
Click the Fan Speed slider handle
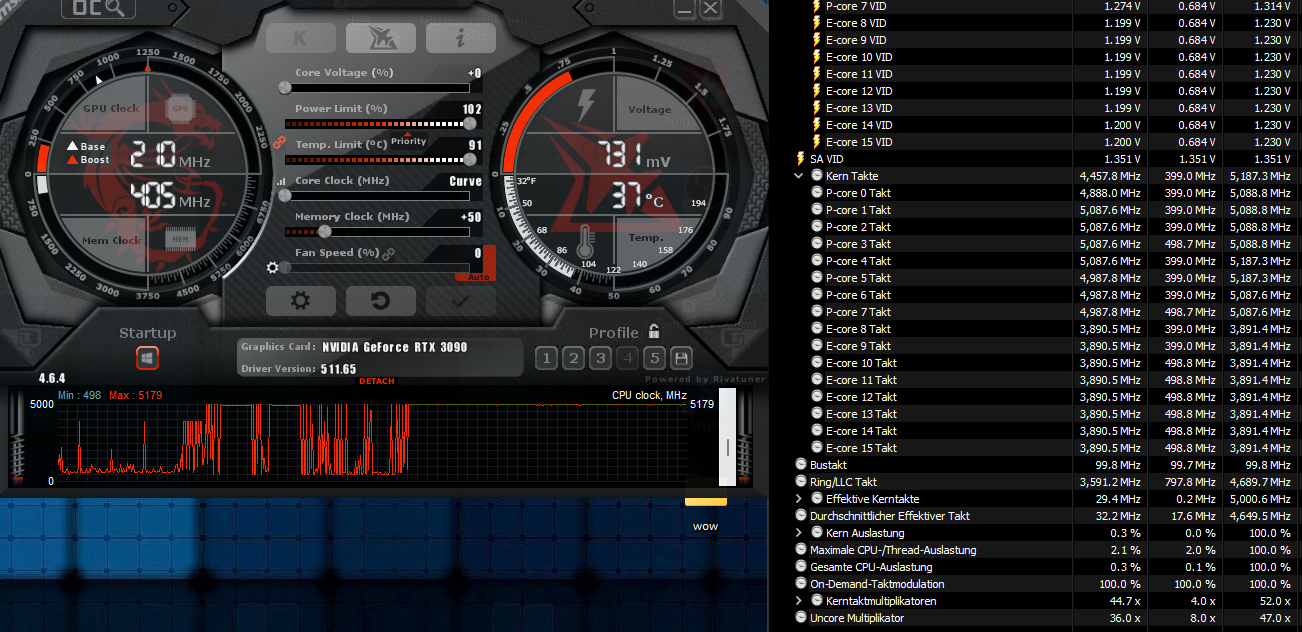pos(286,267)
